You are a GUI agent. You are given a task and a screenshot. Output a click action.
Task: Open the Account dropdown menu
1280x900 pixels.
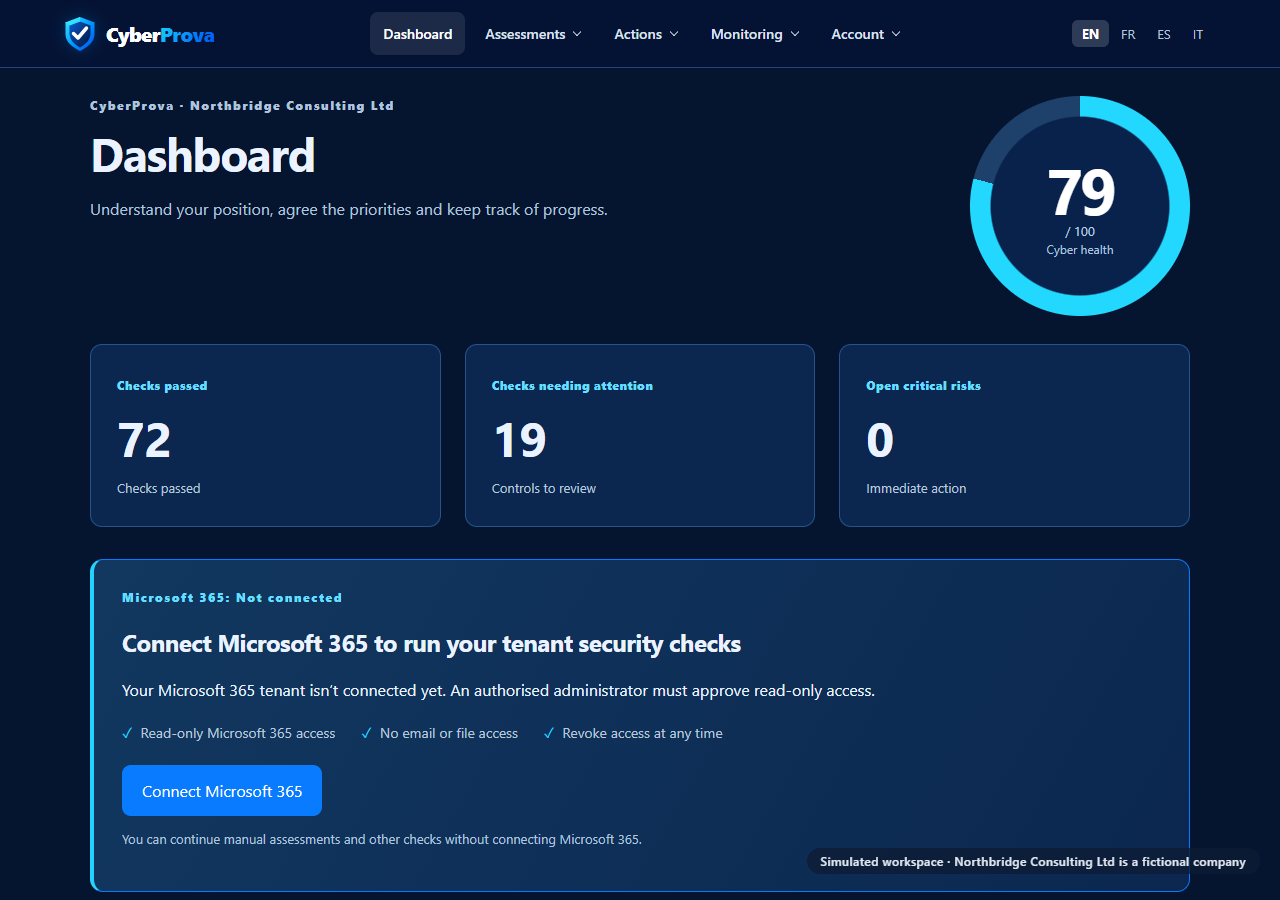point(866,34)
